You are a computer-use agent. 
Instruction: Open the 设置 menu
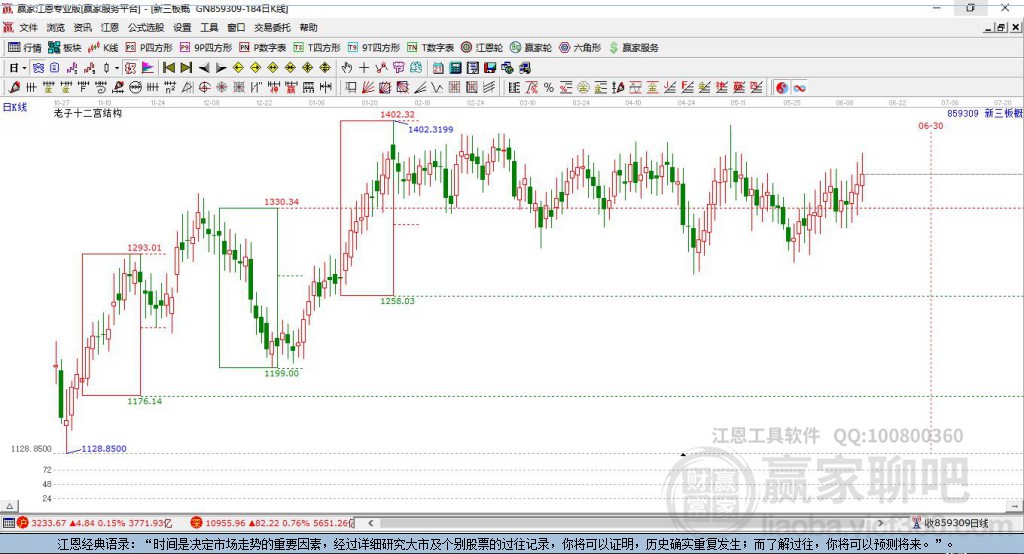coord(182,27)
